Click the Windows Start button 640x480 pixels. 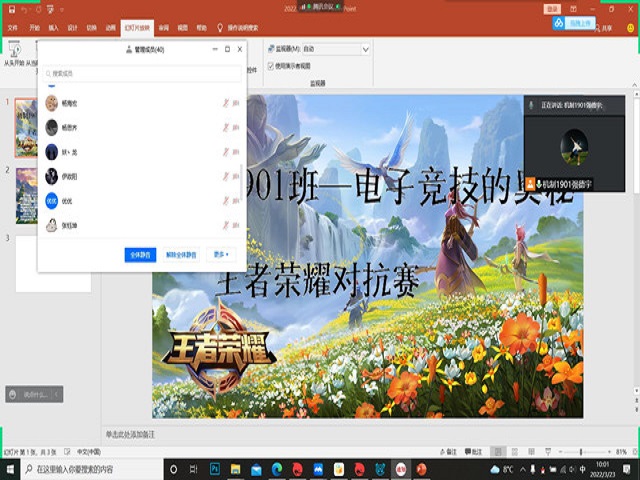tap(10, 469)
